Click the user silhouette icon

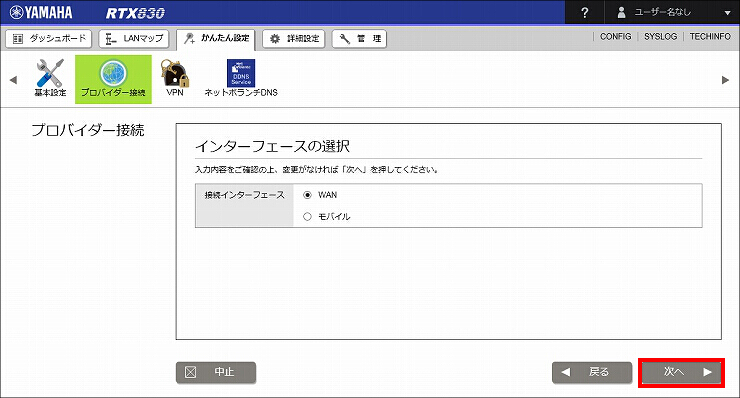[622, 12]
